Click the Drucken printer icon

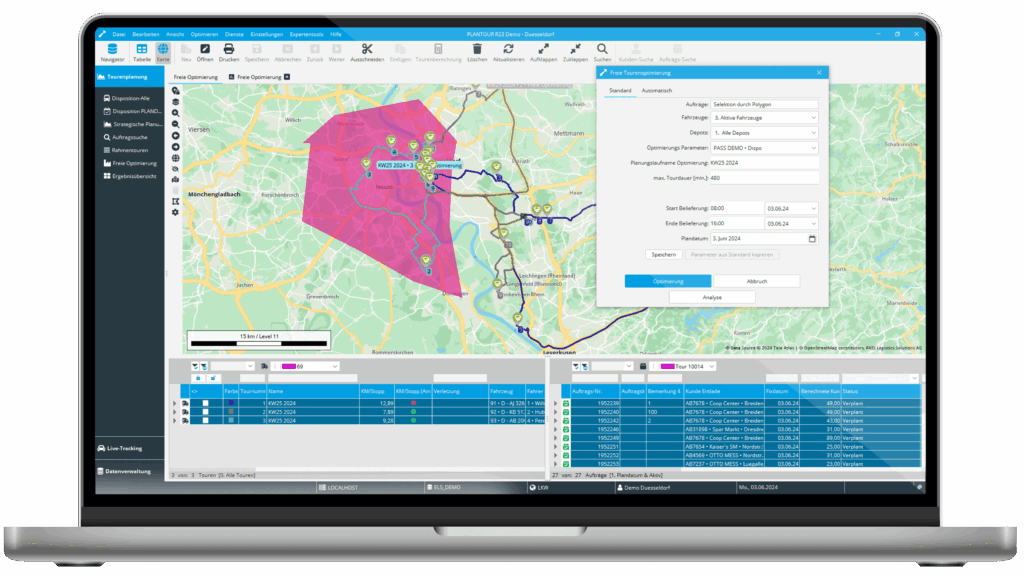point(229,49)
